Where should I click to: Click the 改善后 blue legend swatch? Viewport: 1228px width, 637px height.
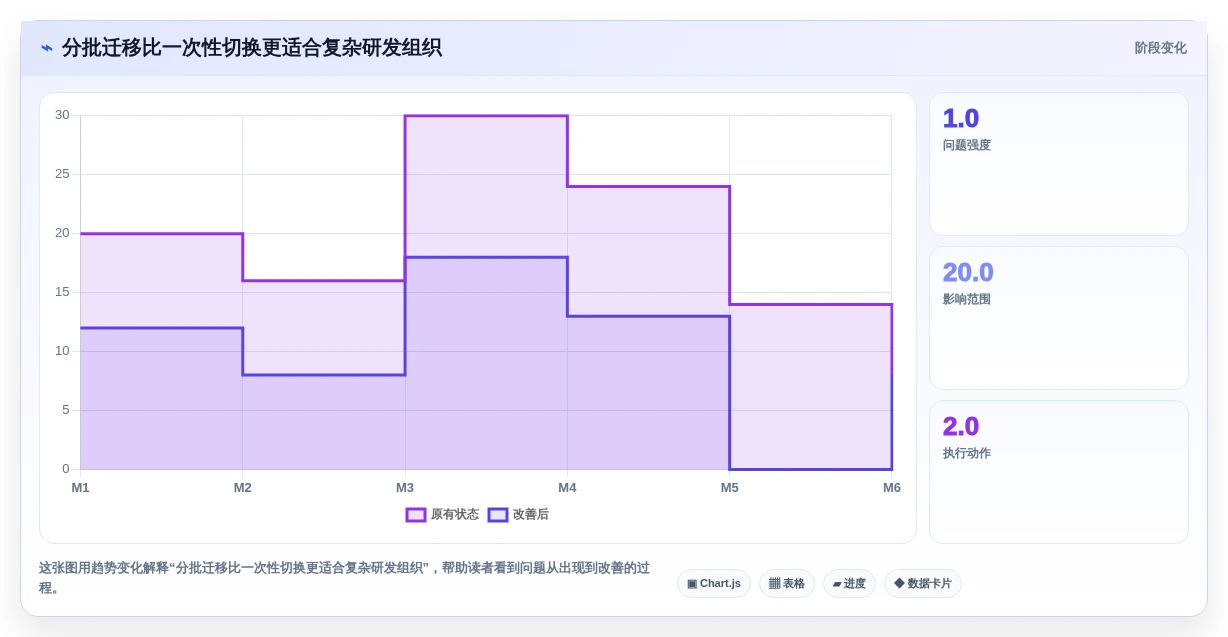(498, 515)
